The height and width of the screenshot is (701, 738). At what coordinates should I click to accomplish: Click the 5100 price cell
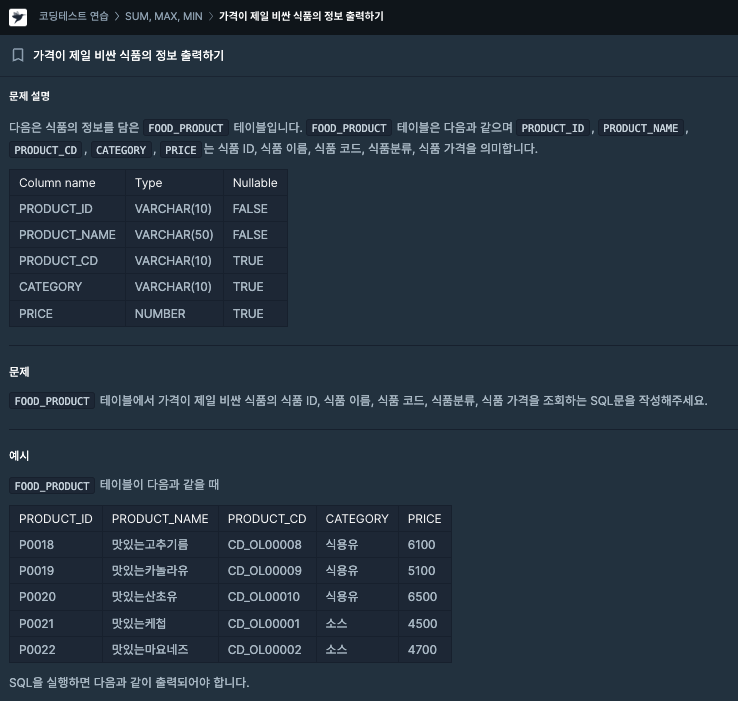point(425,571)
